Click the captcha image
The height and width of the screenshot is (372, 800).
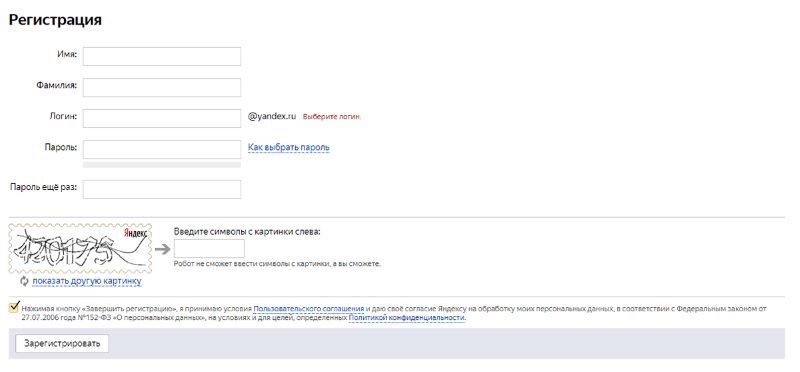point(80,249)
